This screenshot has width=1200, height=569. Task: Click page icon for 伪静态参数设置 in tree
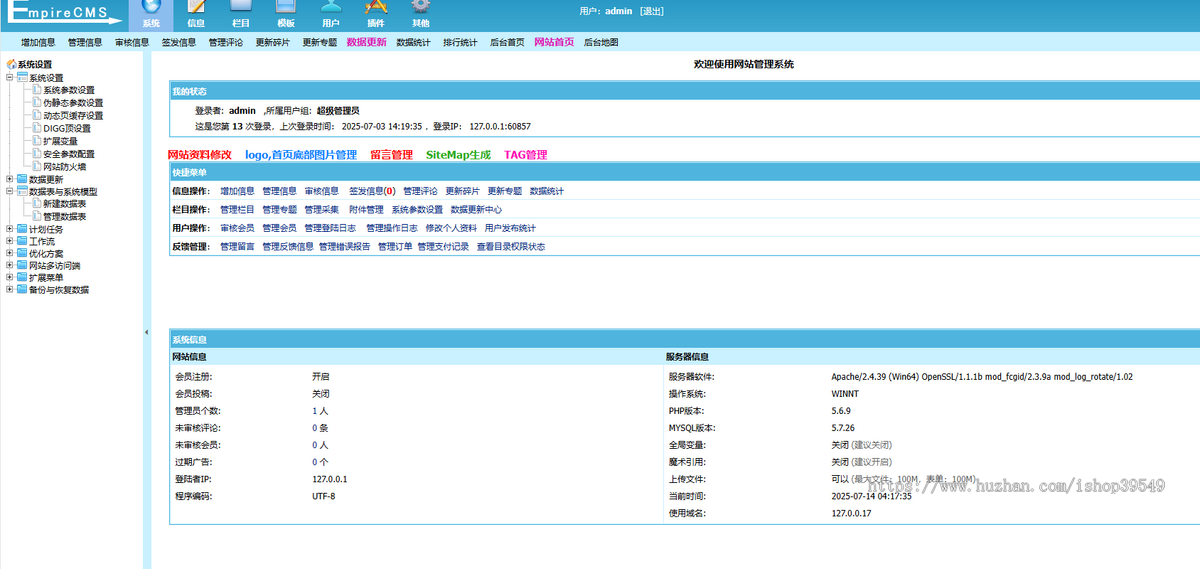(36, 103)
